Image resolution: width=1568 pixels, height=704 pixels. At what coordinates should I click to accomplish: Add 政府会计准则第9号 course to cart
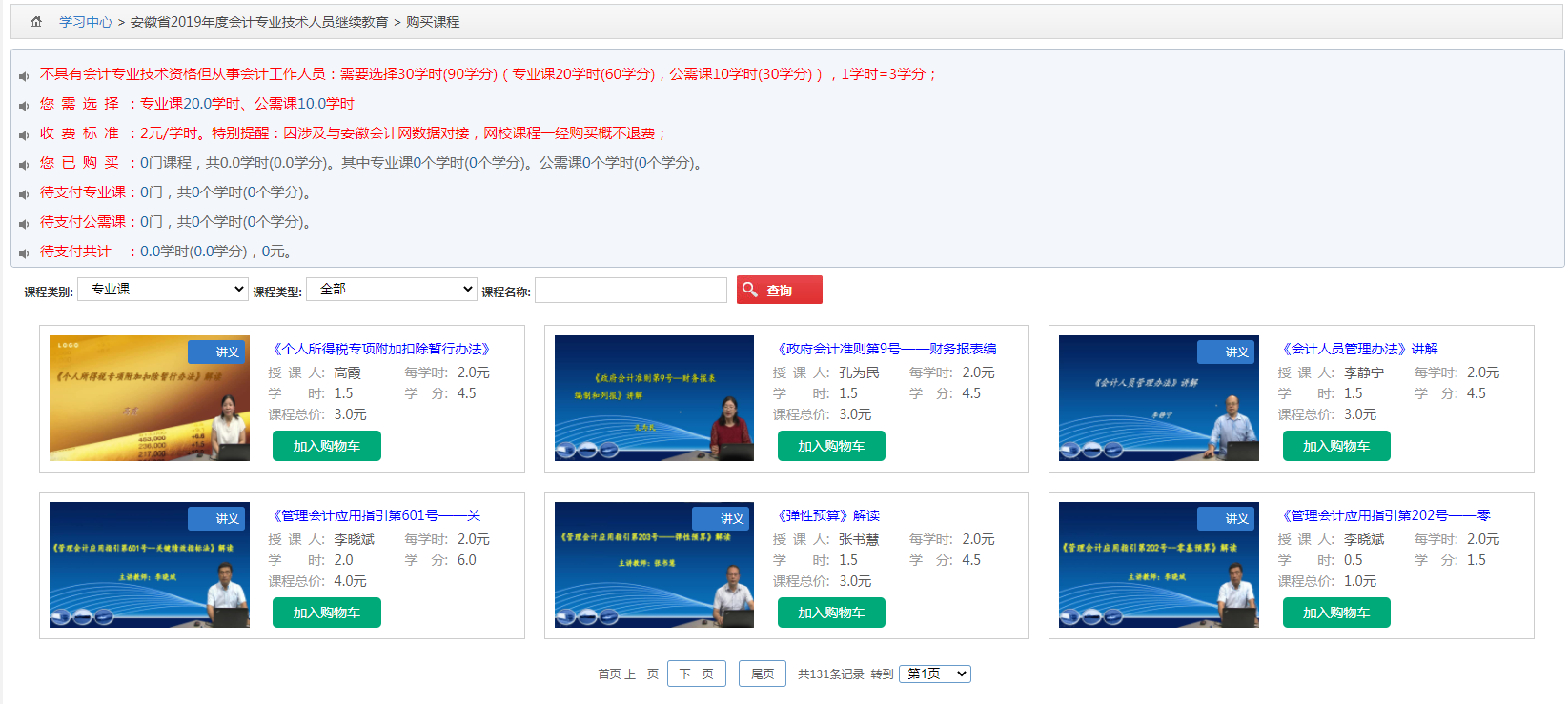pyautogui.click(x=830, y=447)
